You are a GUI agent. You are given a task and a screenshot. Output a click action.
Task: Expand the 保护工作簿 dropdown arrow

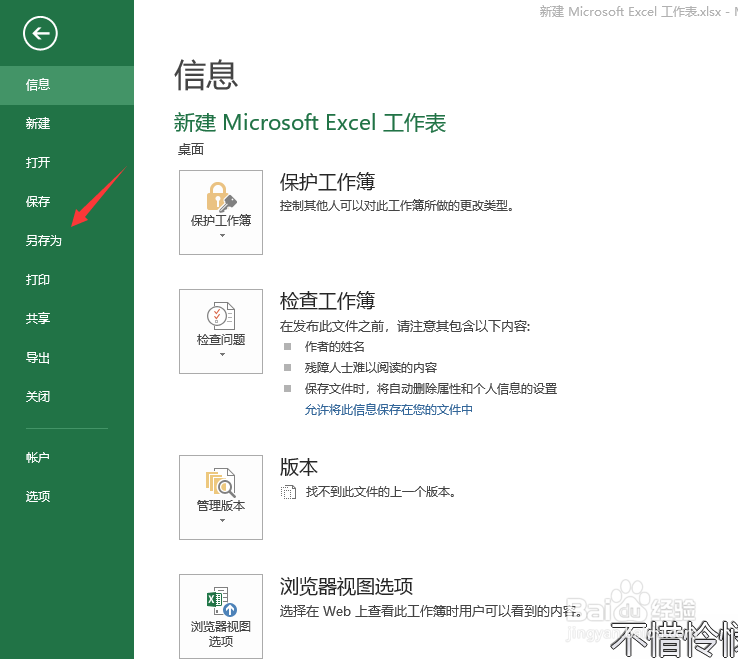[x=222, y=235]
